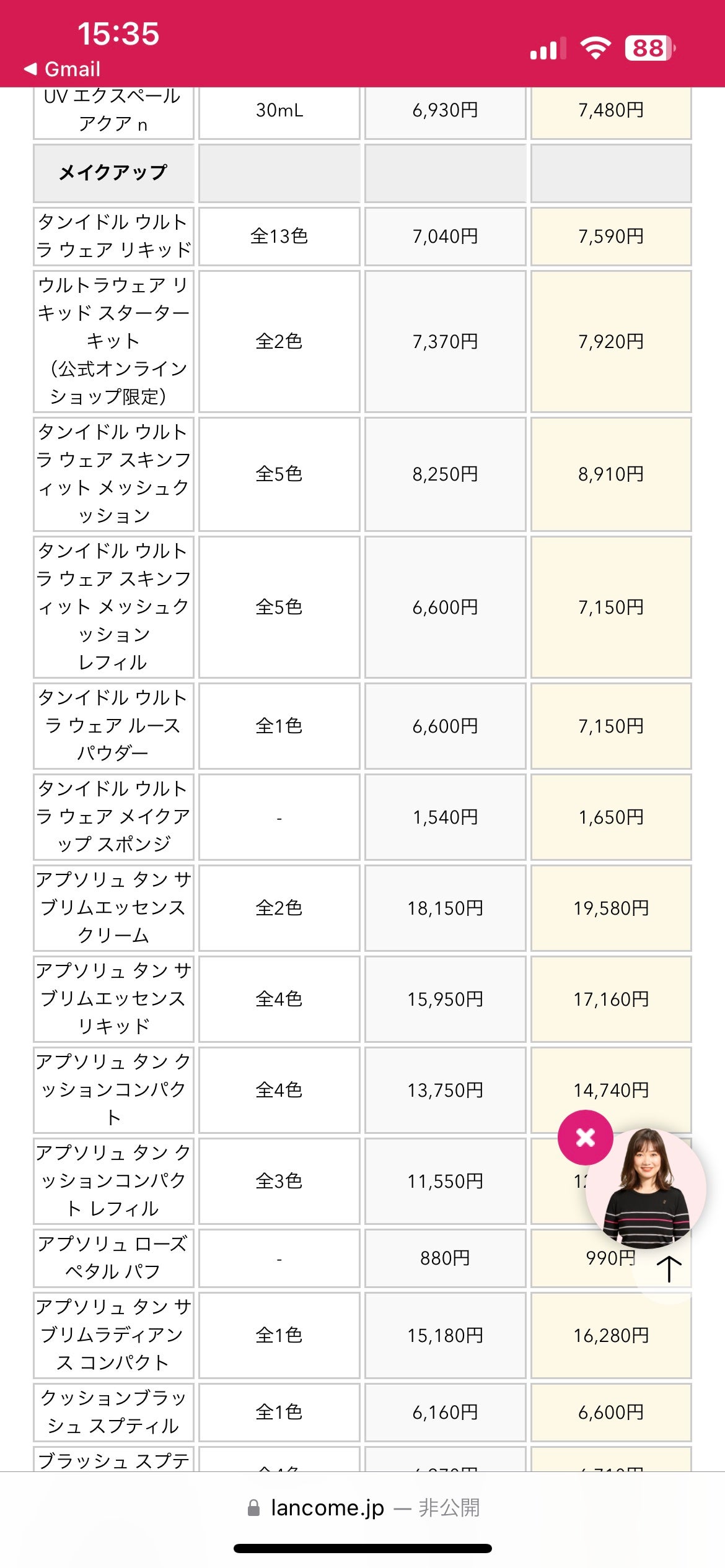Tap the battery indicator showing 88
This screenshot has height=1568, width=725.
point(649,48)
